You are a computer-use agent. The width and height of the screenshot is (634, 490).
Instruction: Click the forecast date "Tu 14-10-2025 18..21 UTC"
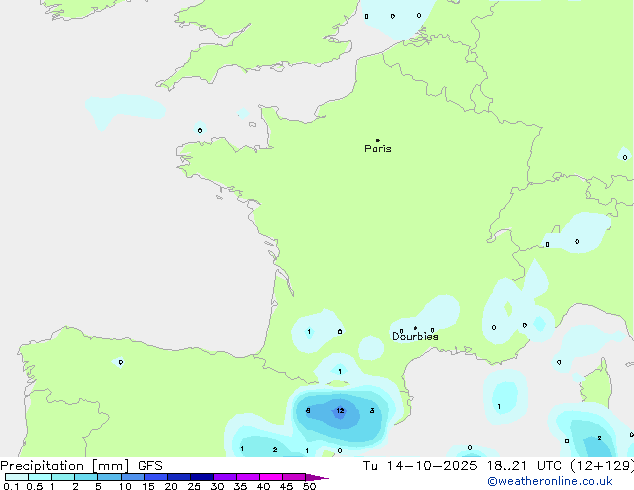pos(462,466)
